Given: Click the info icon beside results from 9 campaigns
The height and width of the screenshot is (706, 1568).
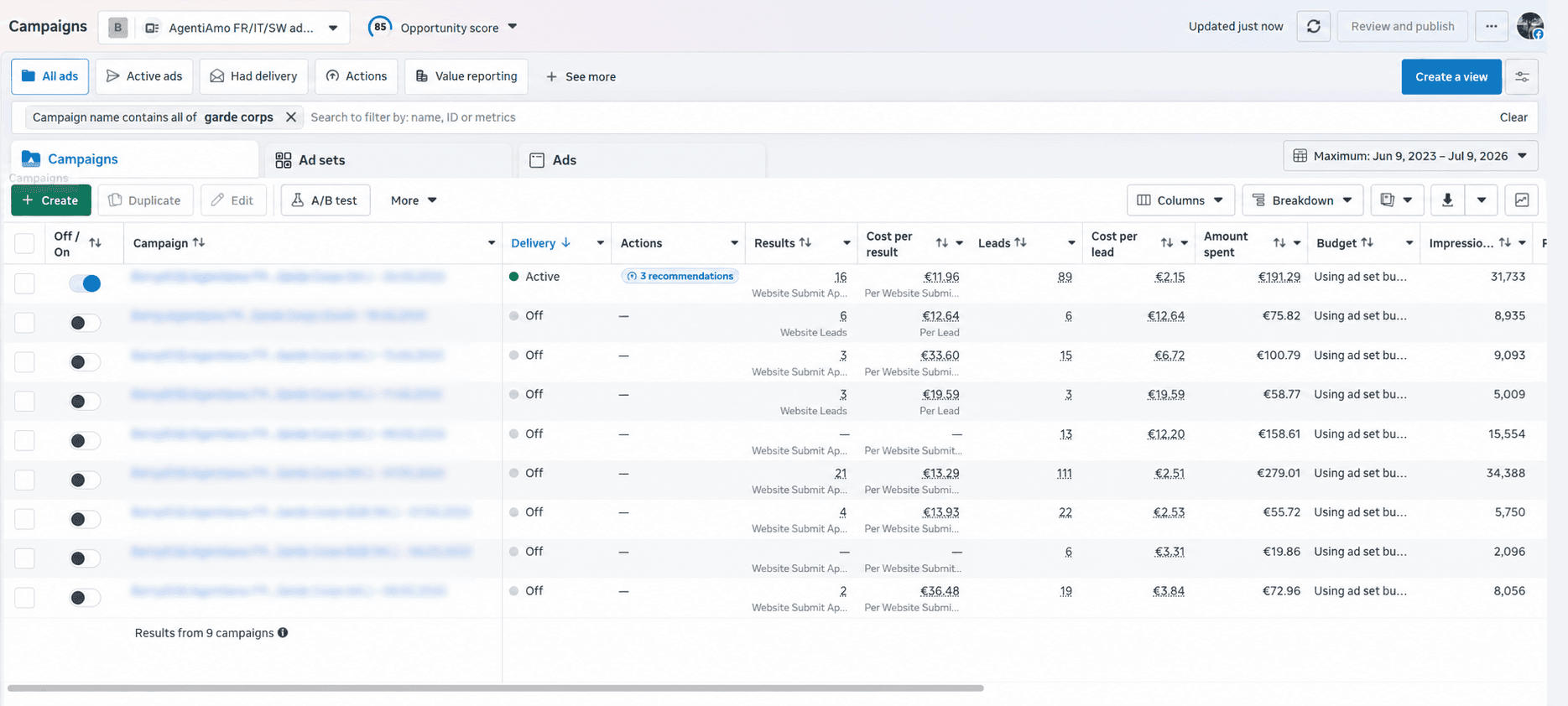Looking at the screenshot, I should tap(283, 633).
